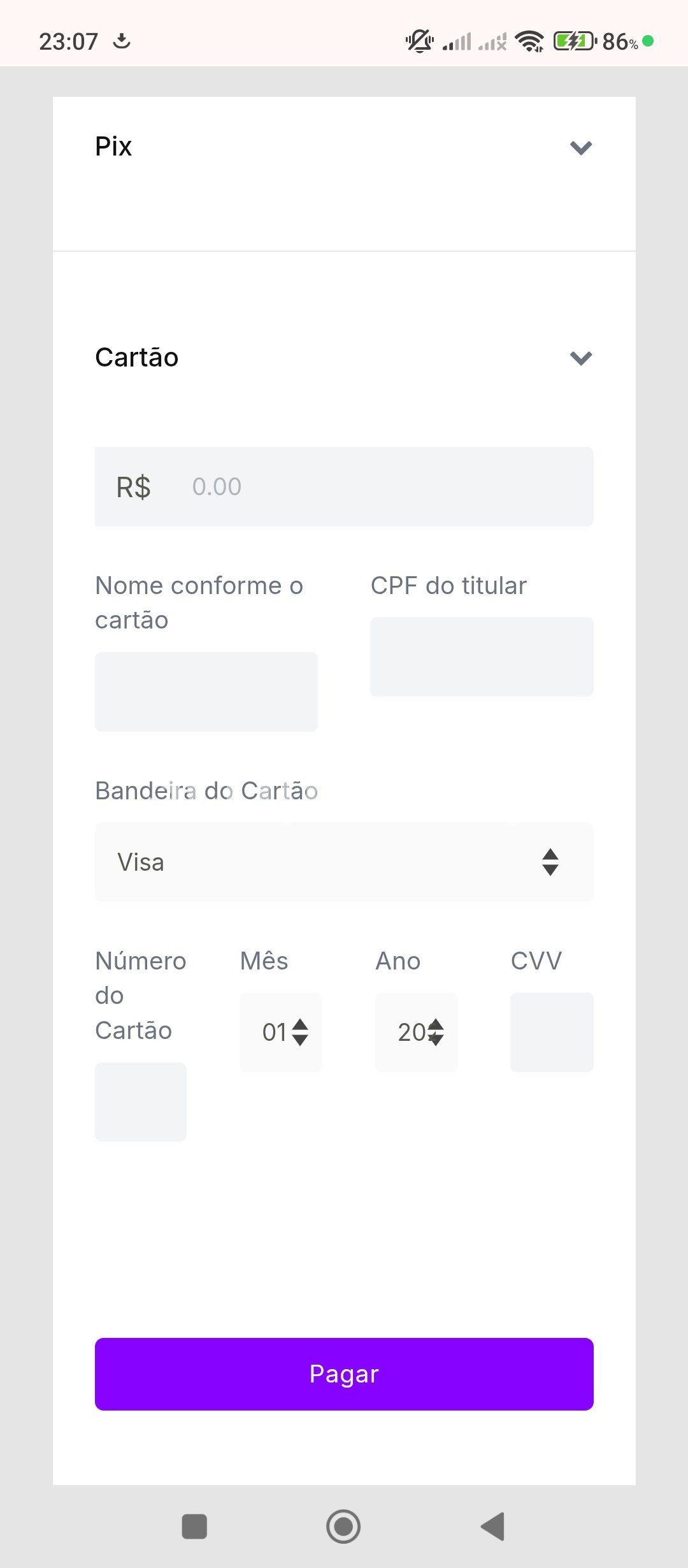Select the Pix payment method header
The width and height of the screenshot is (688, 1568).
[x=113, y=147]
